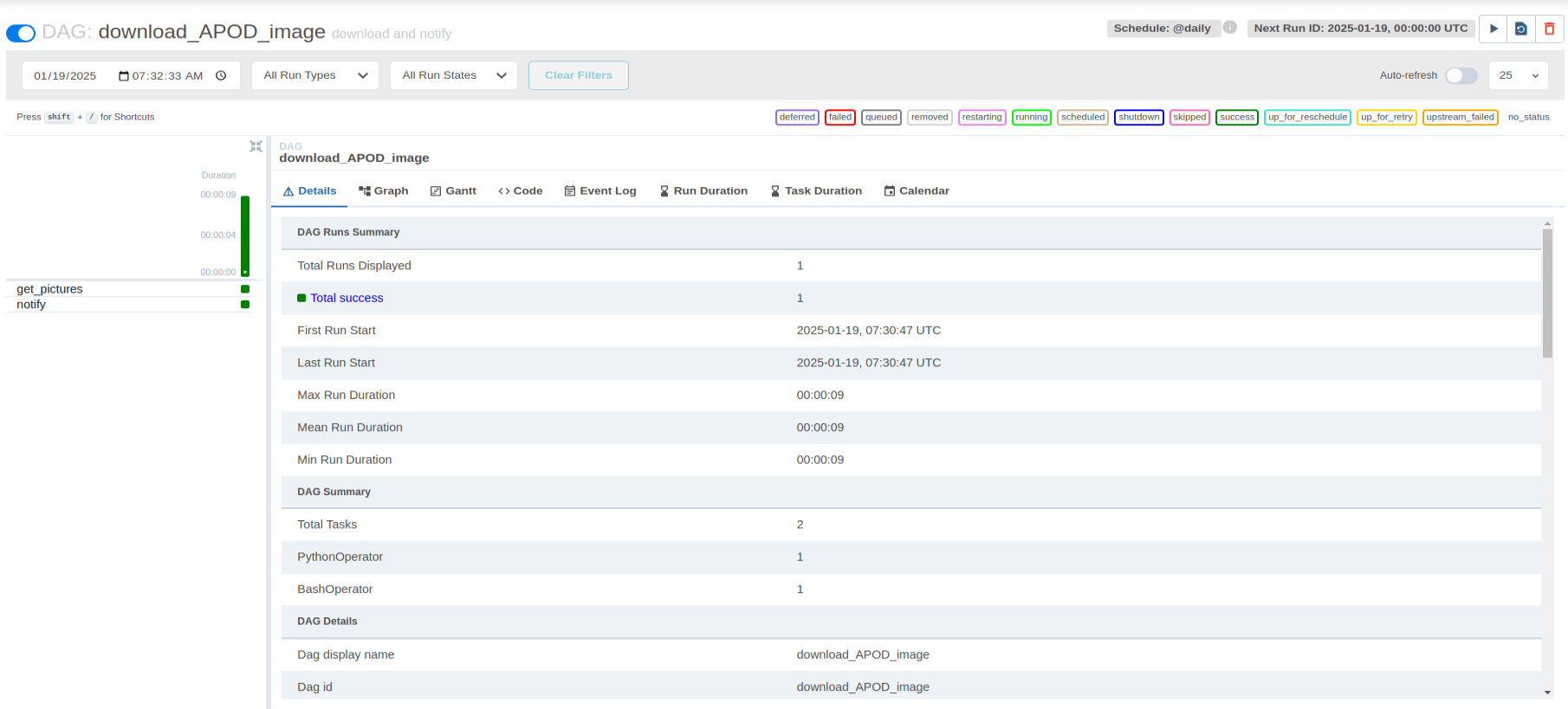Open the Run Duration tab

tap(703, 191)
